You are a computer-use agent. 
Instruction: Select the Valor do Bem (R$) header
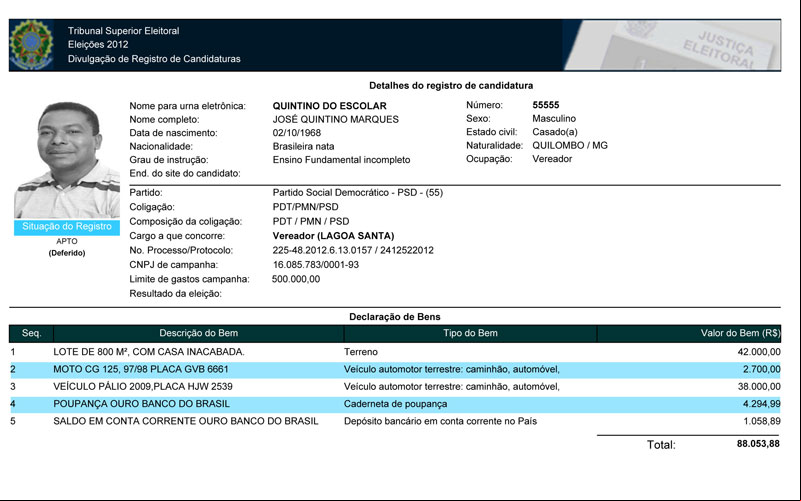689,333
